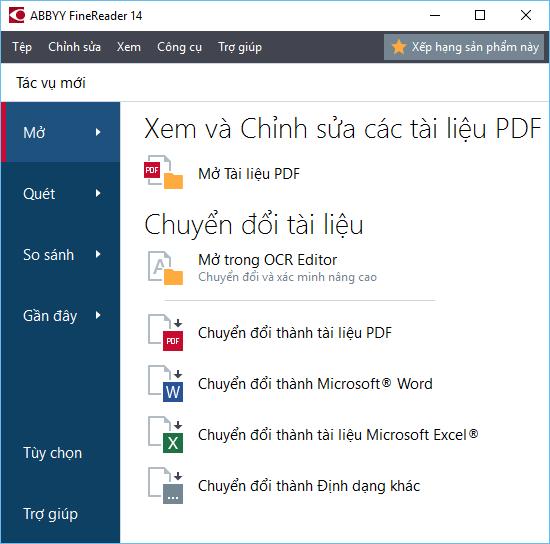Open the Xem menu

tap(129, 47)
